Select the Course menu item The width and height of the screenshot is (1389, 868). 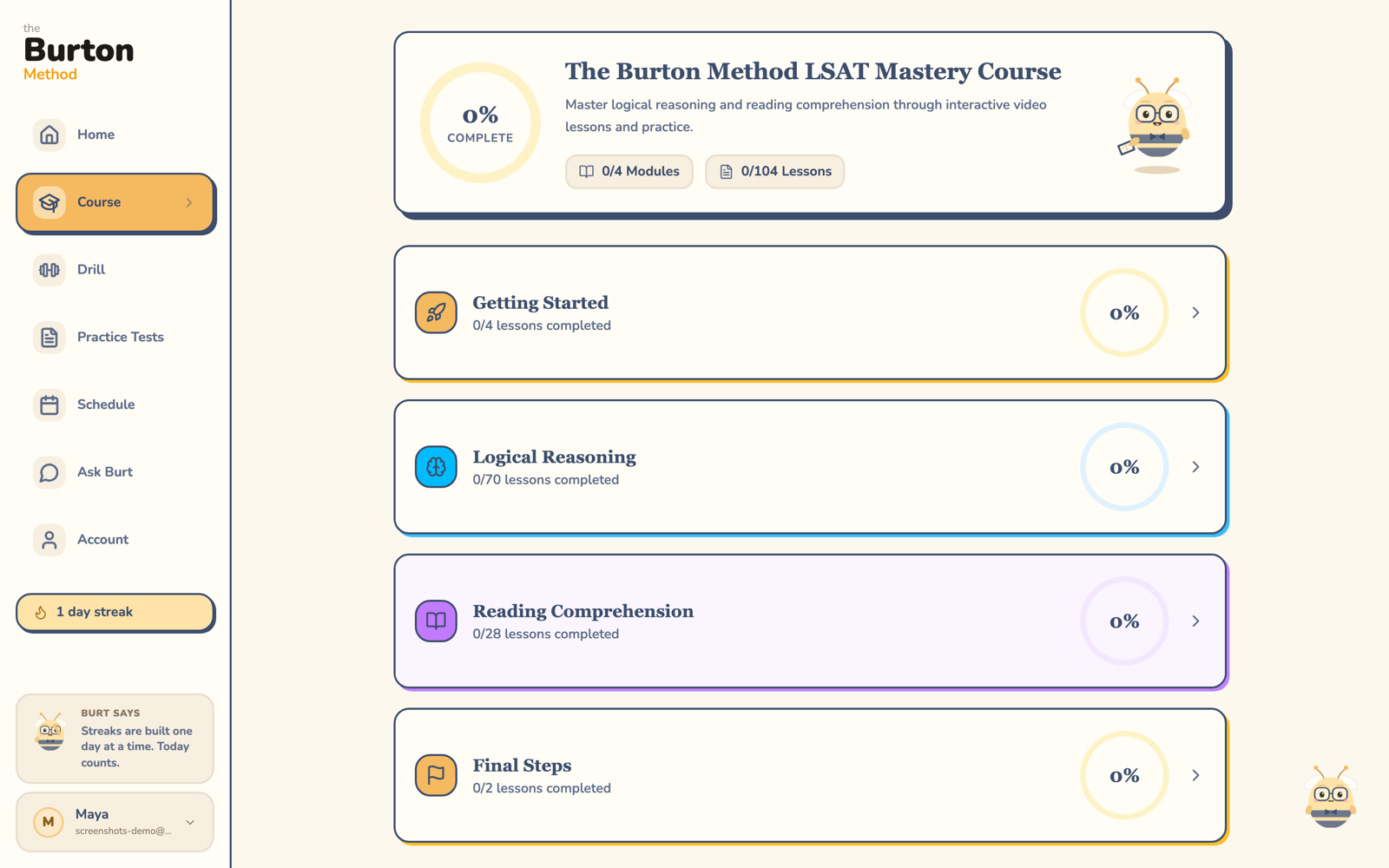pos(115,202)
